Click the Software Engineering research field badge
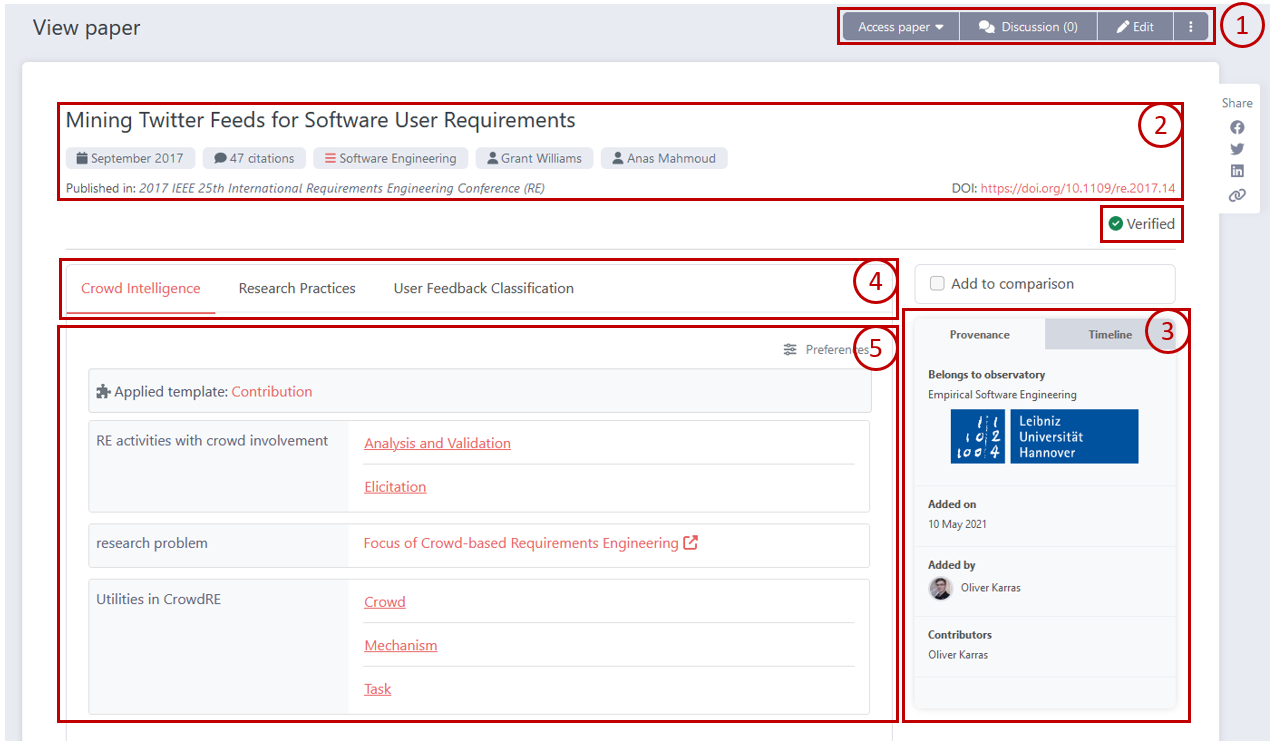 pos(390,158)
